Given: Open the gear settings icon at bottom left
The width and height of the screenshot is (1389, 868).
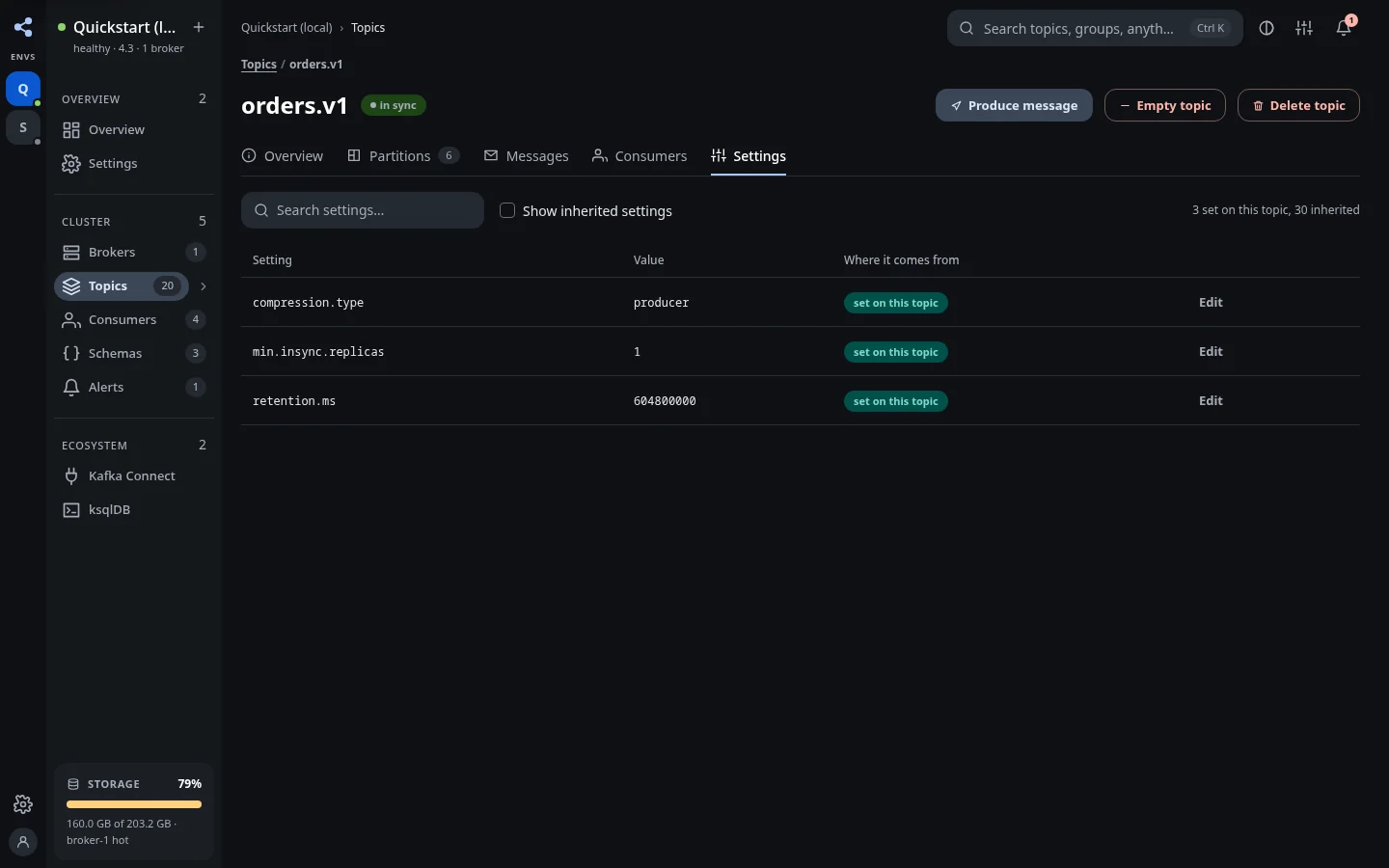Looking at the screenshot, I should pyautogui.click(x=23, y=804).
